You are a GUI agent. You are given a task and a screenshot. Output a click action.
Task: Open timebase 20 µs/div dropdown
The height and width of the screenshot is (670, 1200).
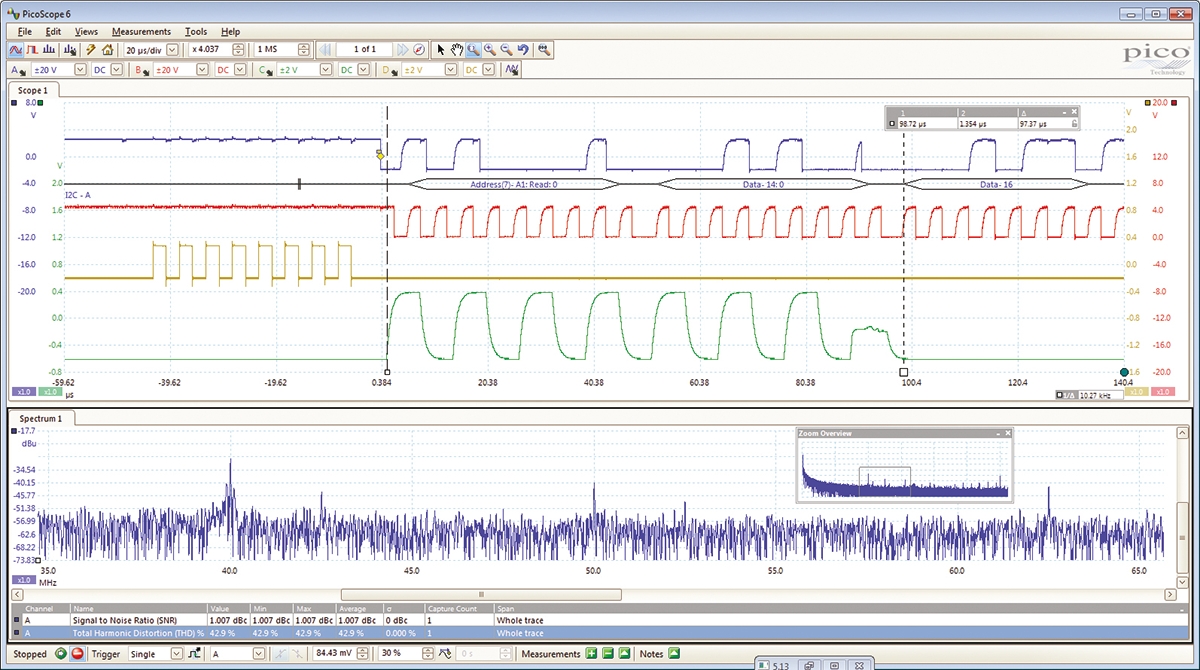pos(171,49)
